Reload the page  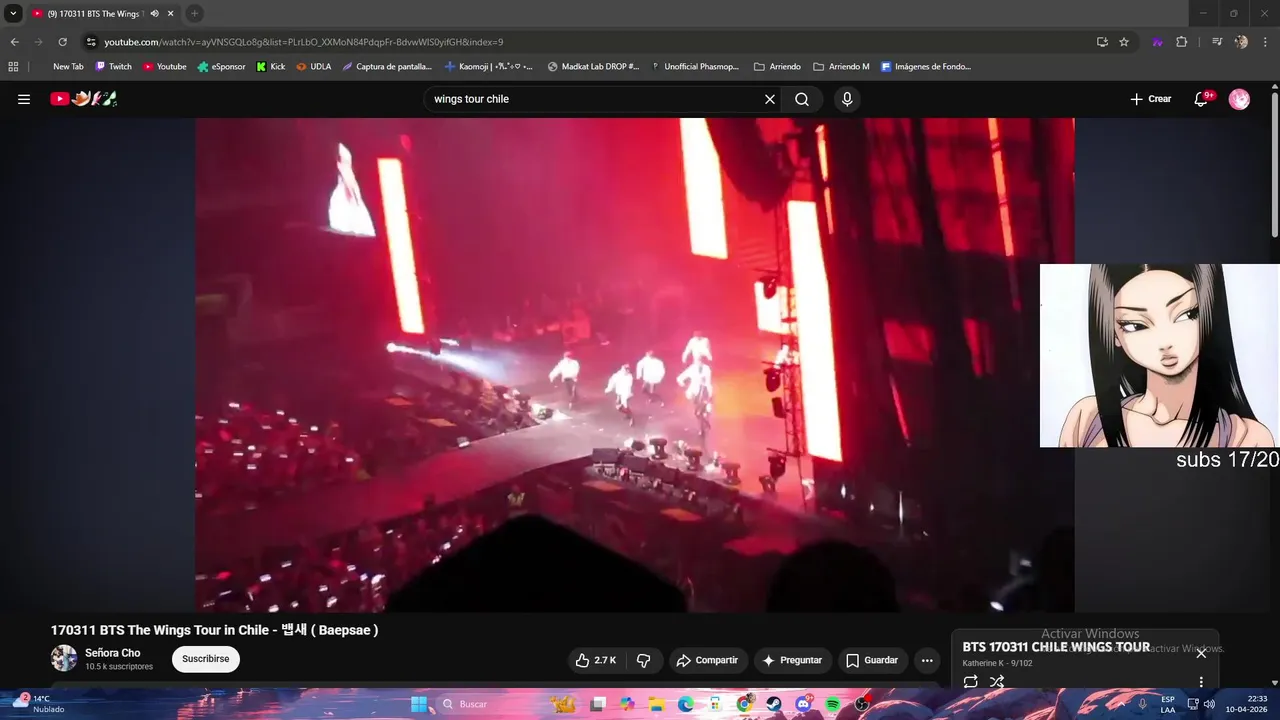62,42
